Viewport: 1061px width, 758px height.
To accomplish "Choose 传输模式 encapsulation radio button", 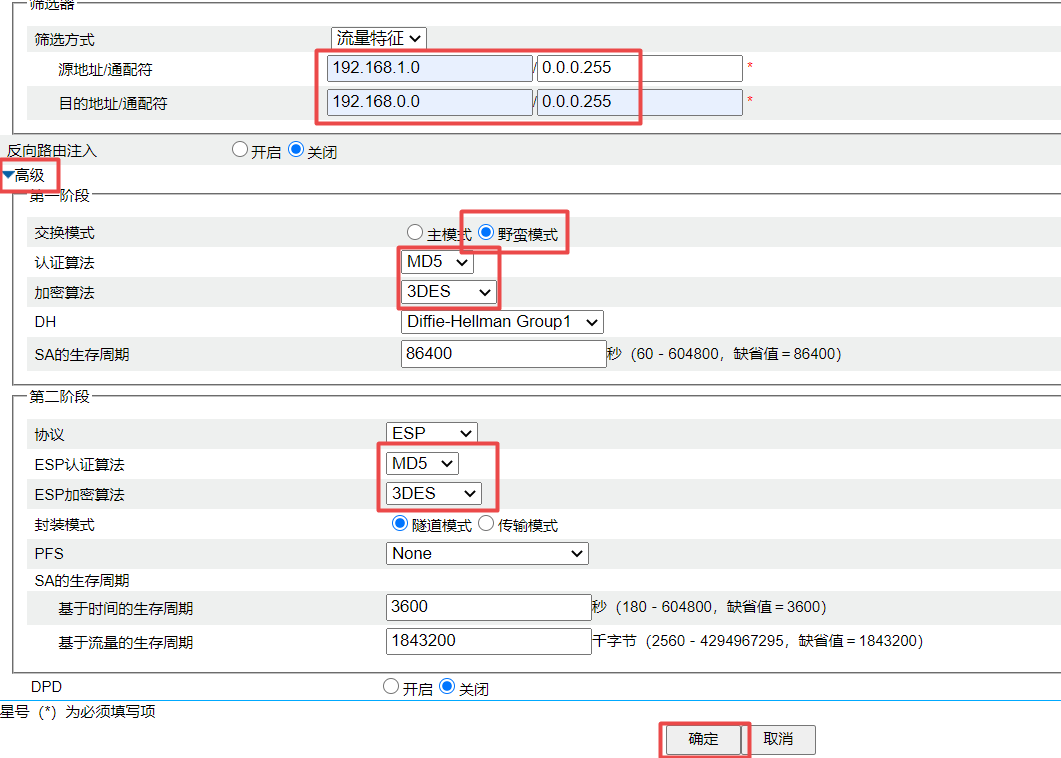I will click(486, 523).
